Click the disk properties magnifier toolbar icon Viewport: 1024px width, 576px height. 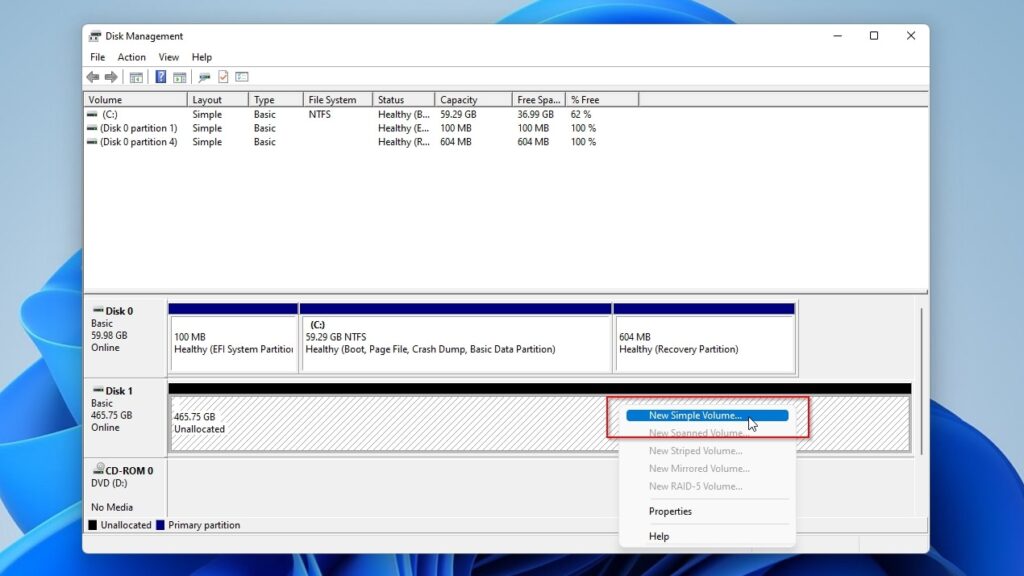[x=205, y=77]
